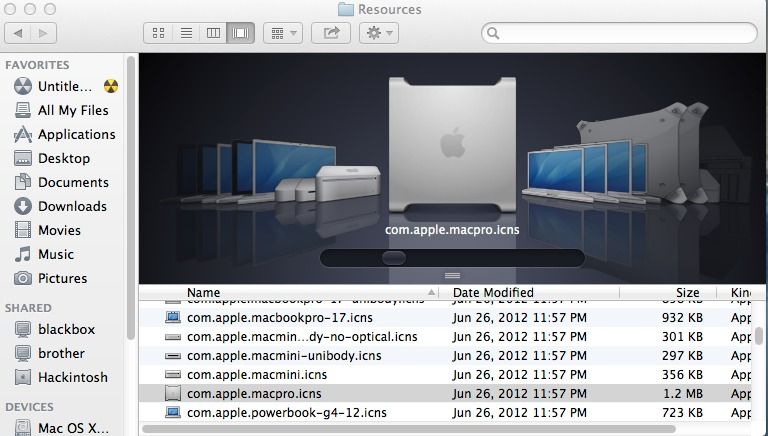
Task: Select shared computer blackbox
Action: pos(54,329)
